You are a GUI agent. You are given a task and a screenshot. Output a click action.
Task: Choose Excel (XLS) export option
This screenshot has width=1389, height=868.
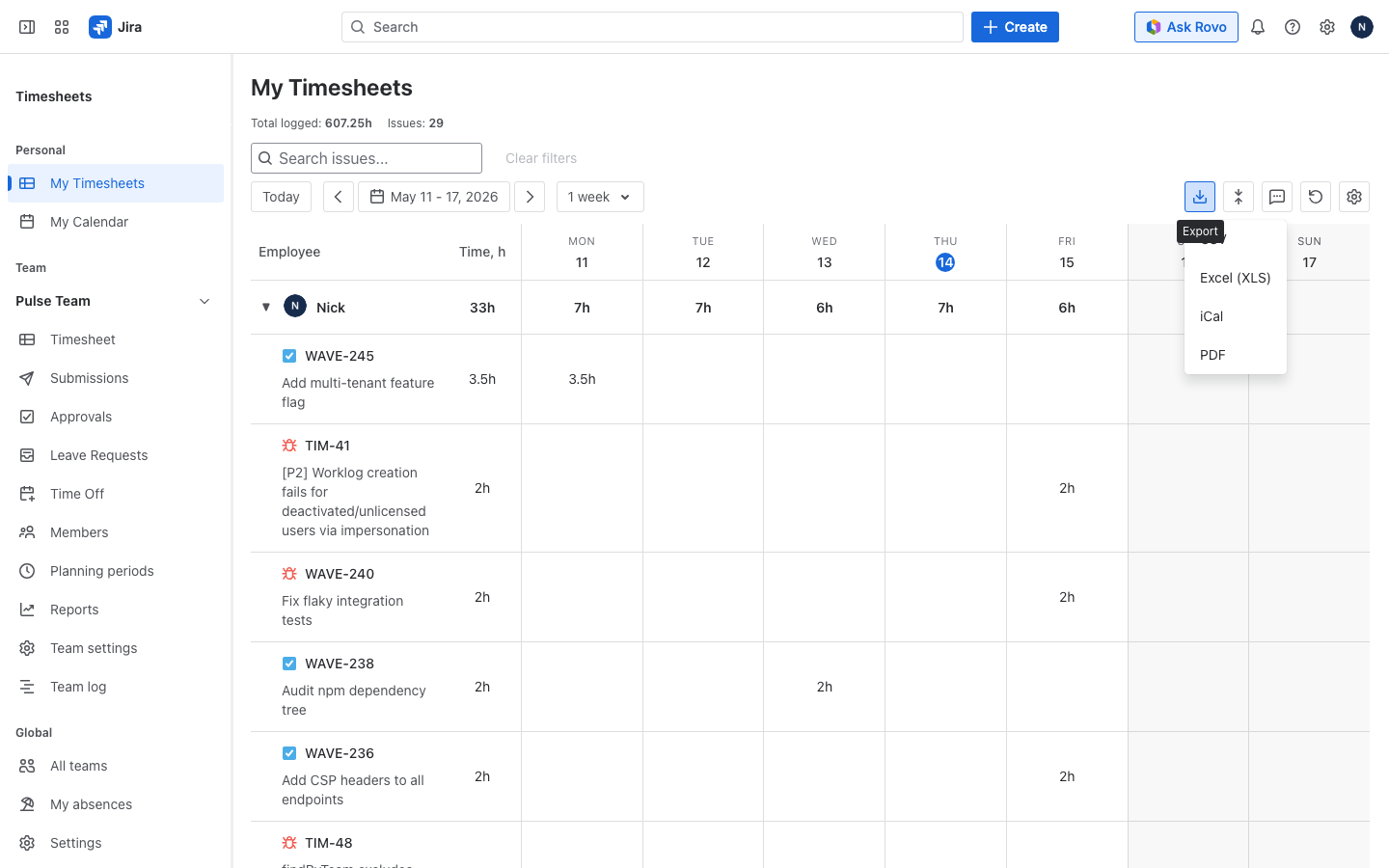(x=1236, y=278)
